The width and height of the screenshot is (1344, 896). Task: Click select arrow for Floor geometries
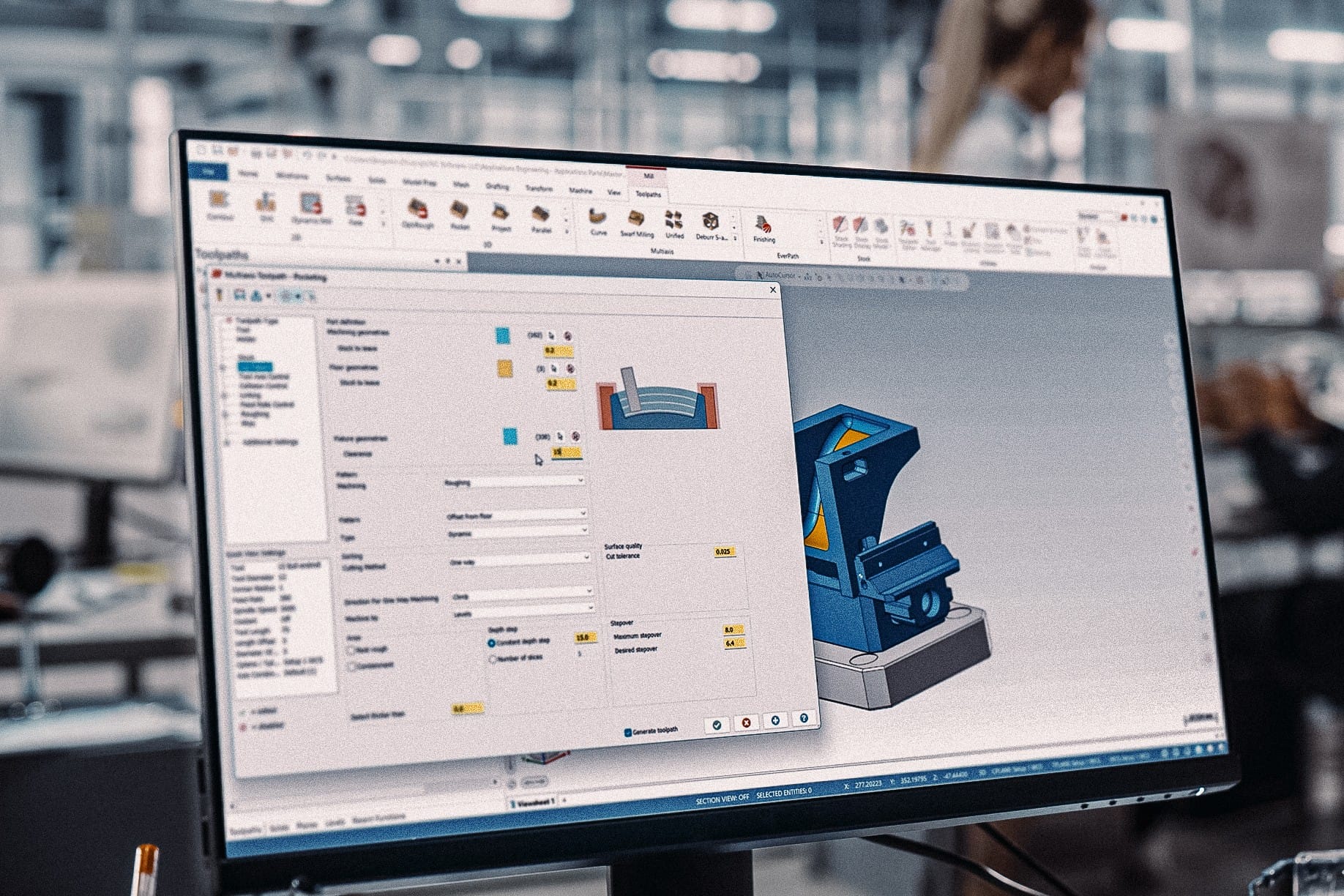pyautogui.click(x=554, y=368)
